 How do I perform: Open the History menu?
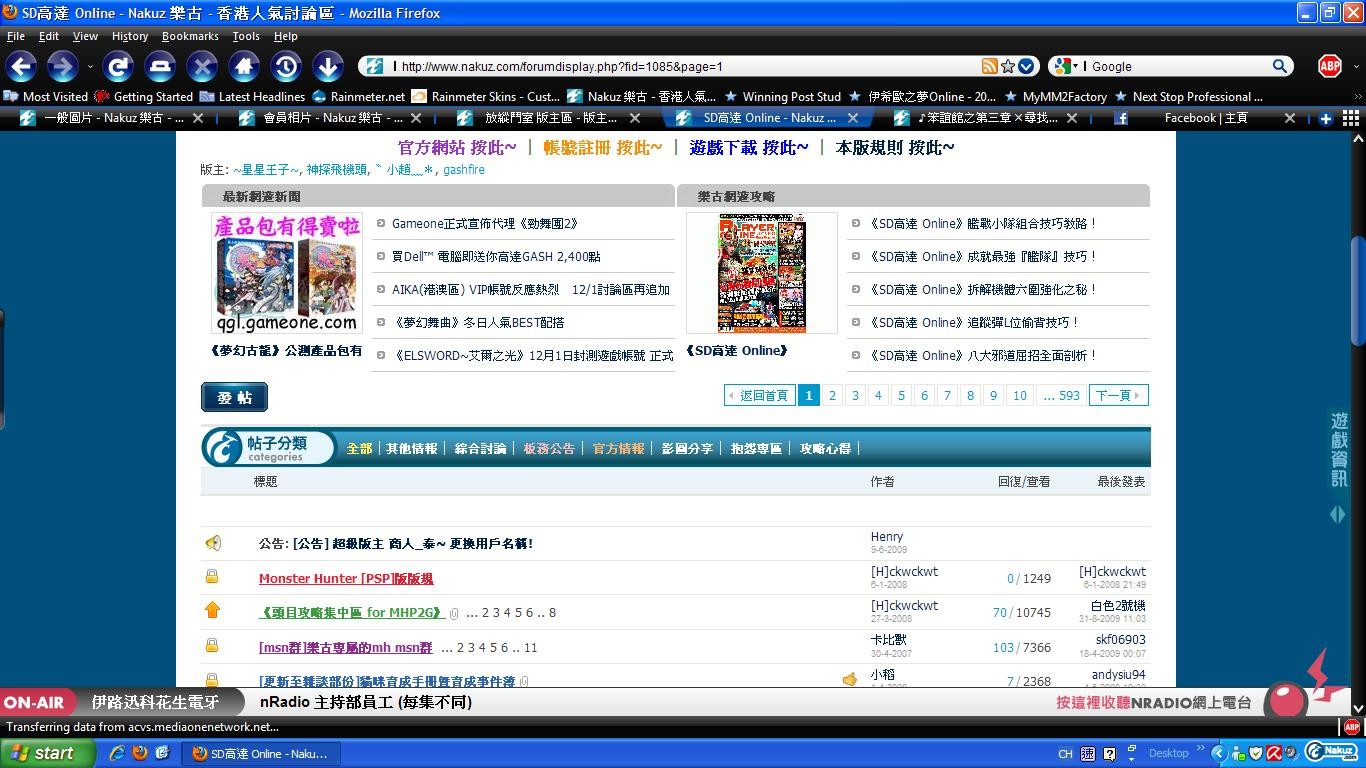click(130, 36)
